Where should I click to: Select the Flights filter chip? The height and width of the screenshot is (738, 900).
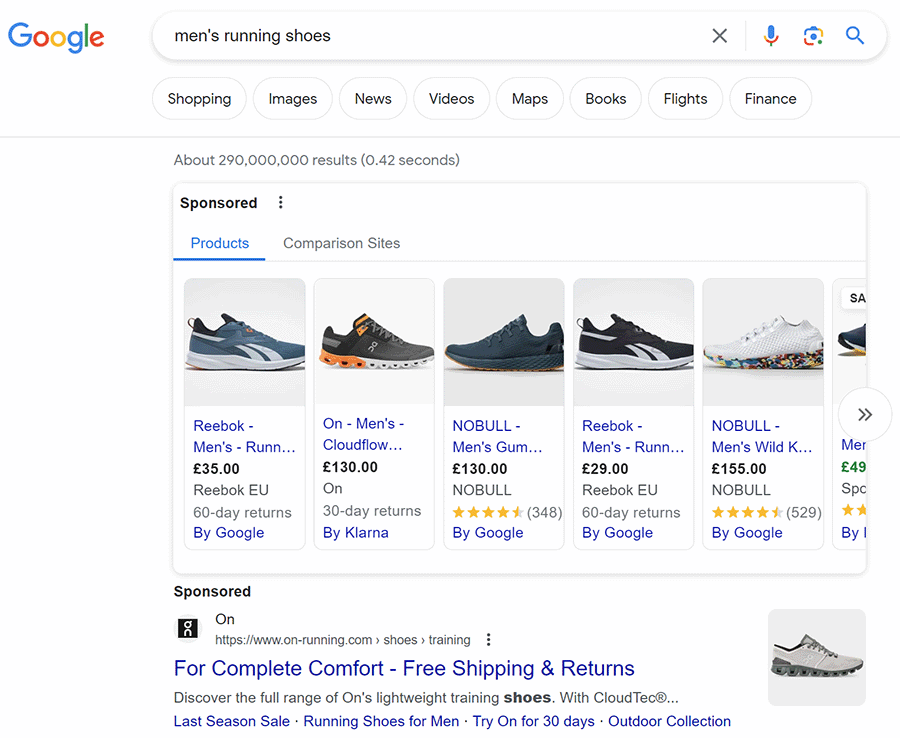(x=685, y=99)
